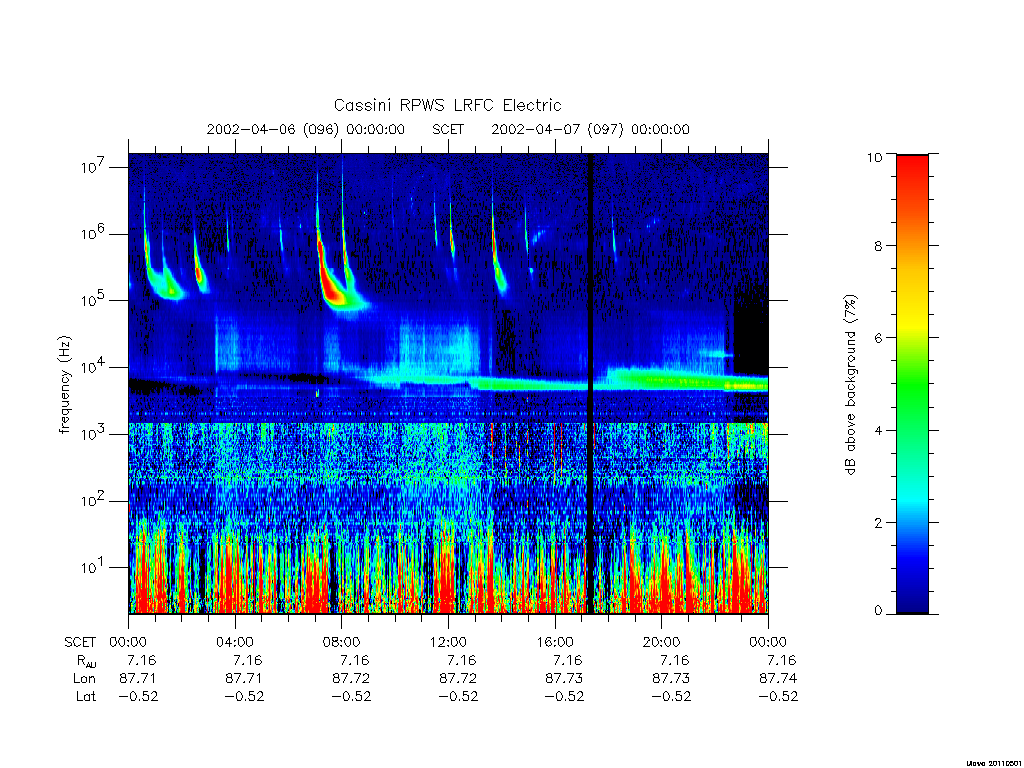Click the rainbow dB color bar

pos(912,384)
